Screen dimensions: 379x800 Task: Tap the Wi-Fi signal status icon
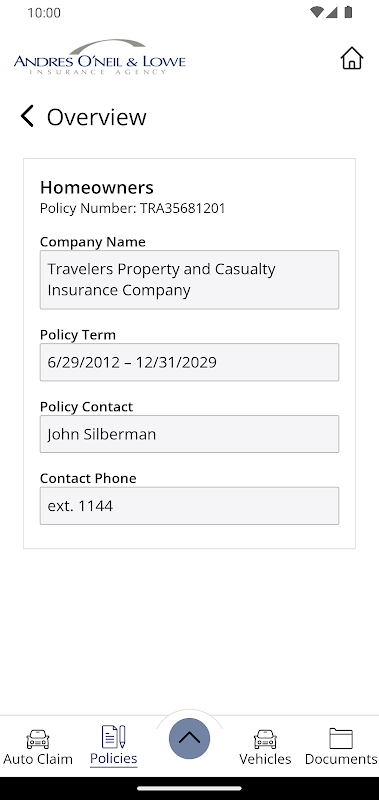(x=317, y=12)
